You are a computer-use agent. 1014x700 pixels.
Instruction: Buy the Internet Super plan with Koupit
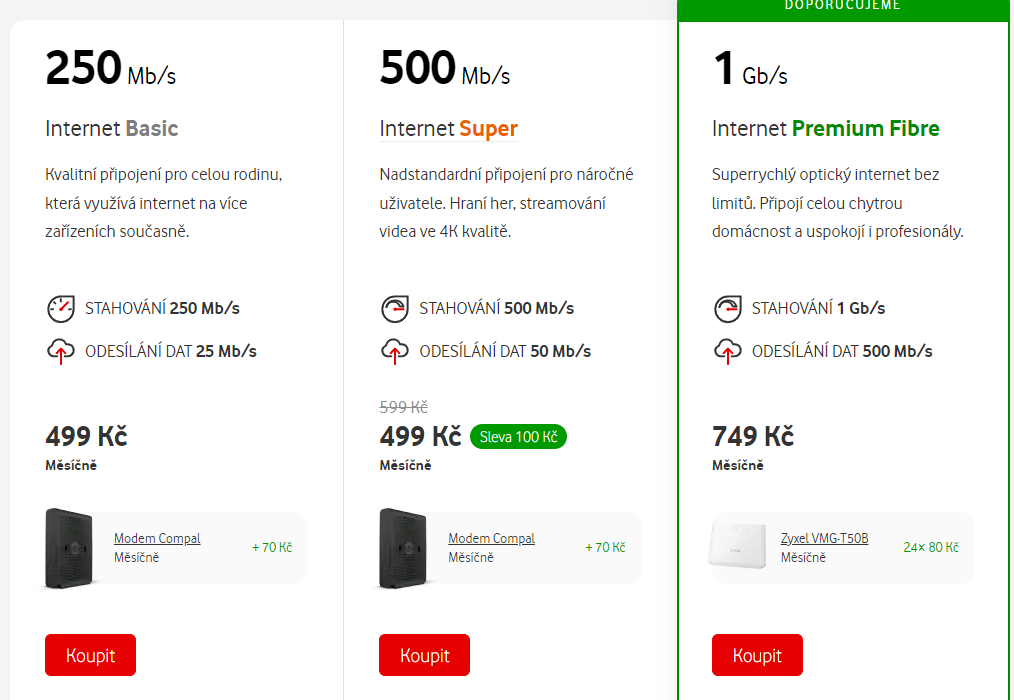coord(424,655)
